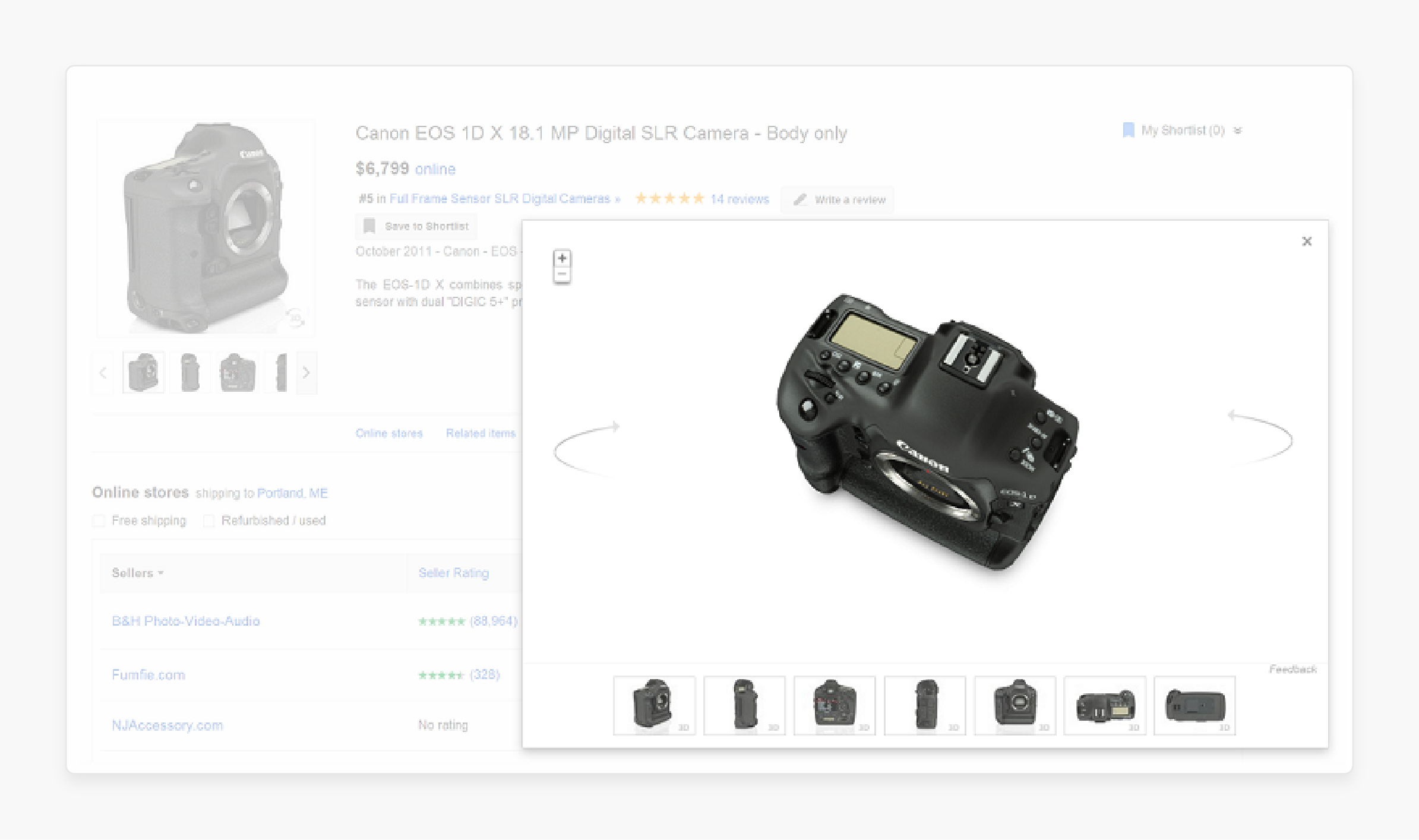This screenshot has height=840, width=1419.
Task: Zoom in with the plus button
Action: [562, 258]
